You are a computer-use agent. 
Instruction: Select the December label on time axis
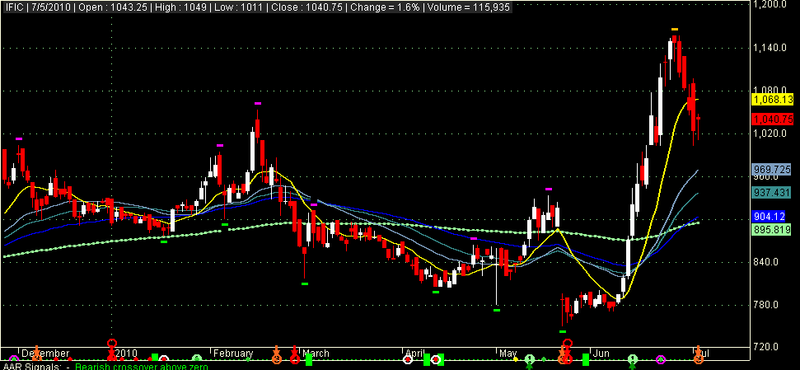[x=45, y=353]
